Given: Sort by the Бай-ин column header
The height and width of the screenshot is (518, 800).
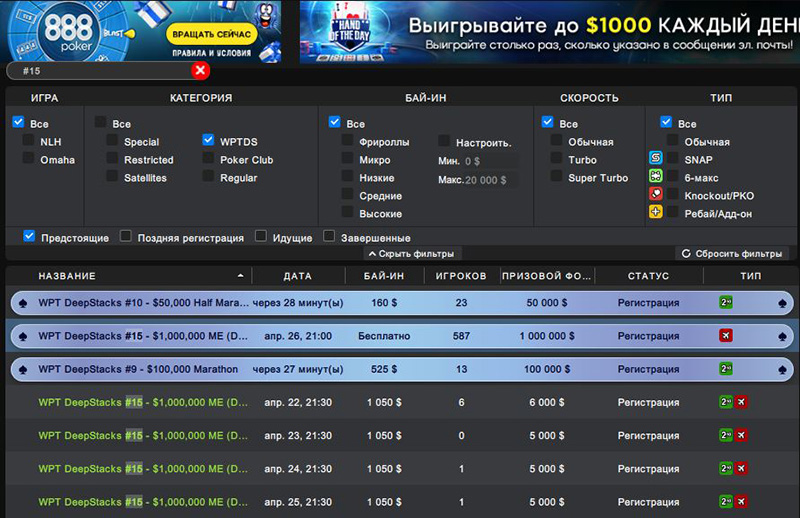Looking at the screenshot, I should tap(384, 276).
